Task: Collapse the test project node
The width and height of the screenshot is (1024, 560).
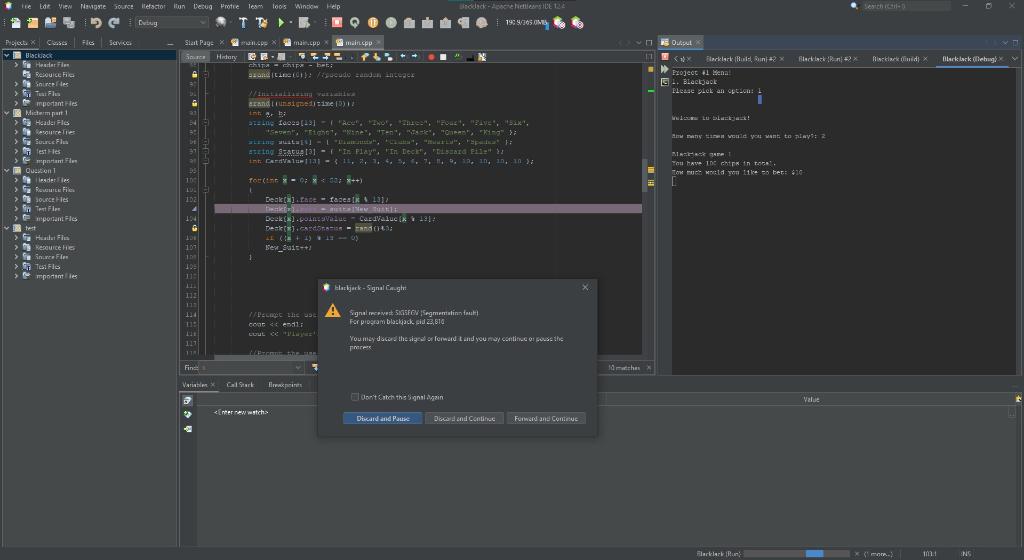Action: (7, 228)
